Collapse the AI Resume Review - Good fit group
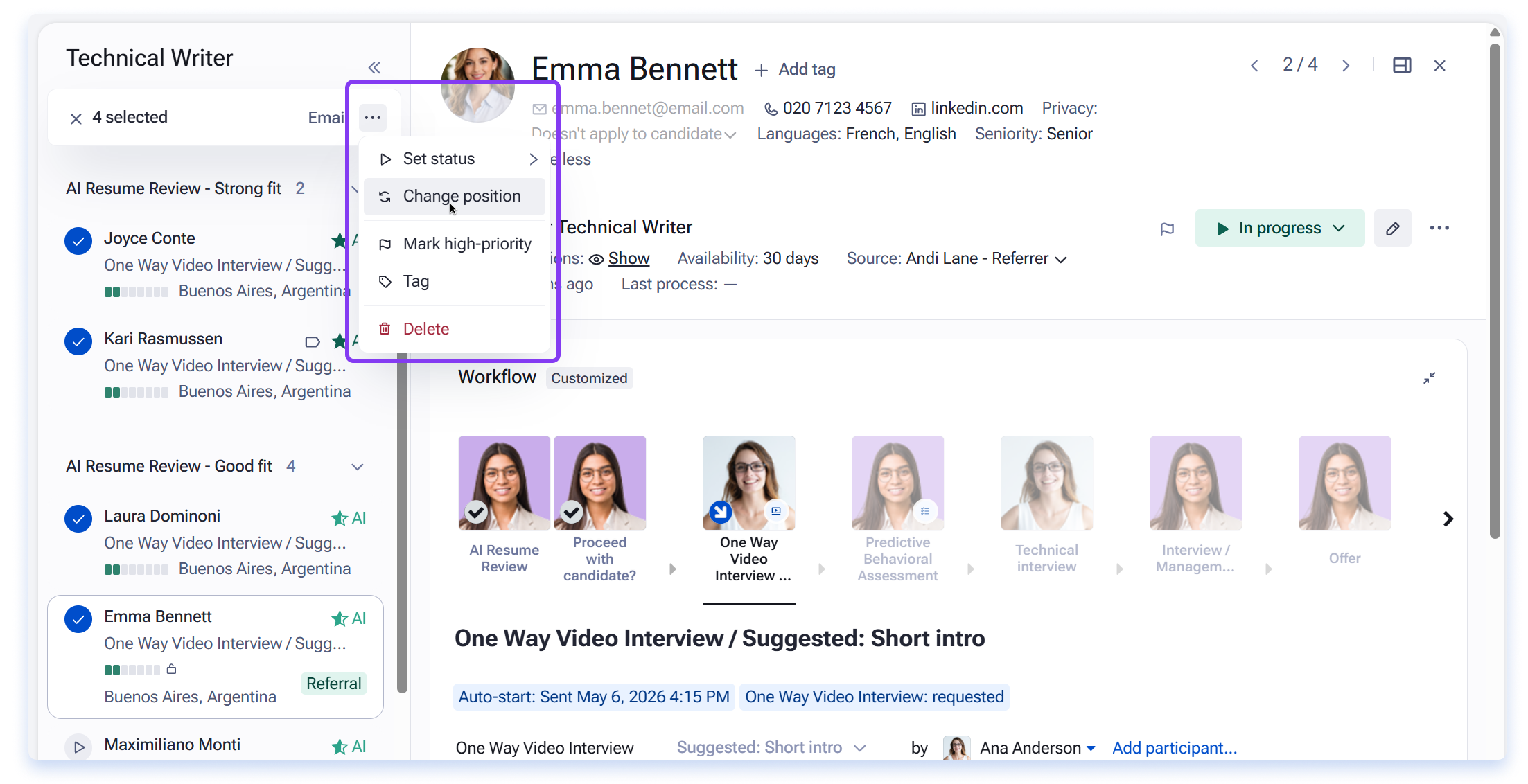The height and width of the screenshot is (784, 1528). (x=358, y=467)
